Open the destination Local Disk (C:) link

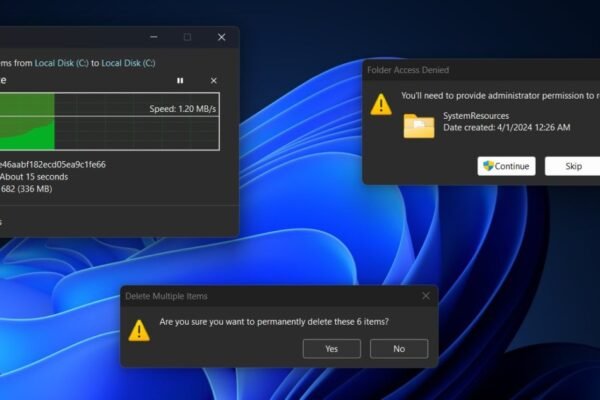(x=133, y=63)
